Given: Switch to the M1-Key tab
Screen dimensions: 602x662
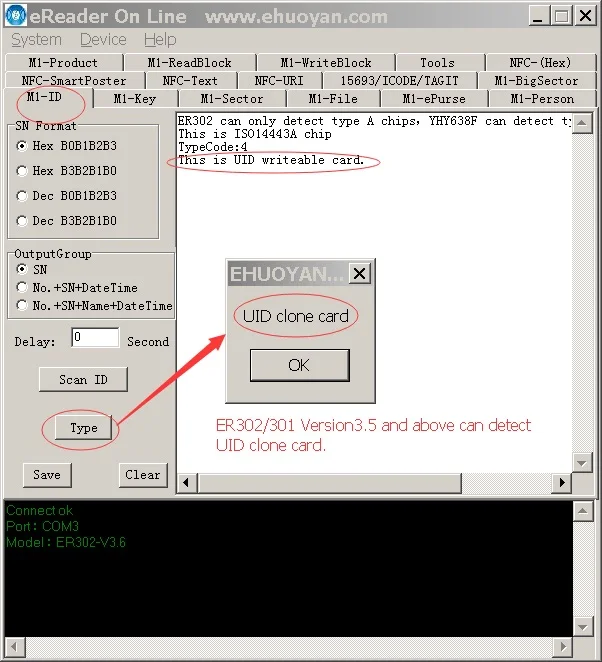Looking at the screenshot, I should [135, 99].
